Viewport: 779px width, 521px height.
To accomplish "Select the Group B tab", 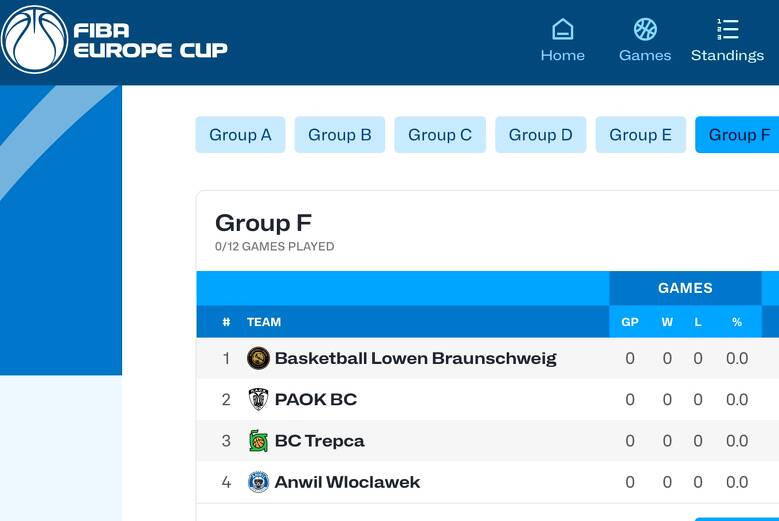I will coord(340,135).
